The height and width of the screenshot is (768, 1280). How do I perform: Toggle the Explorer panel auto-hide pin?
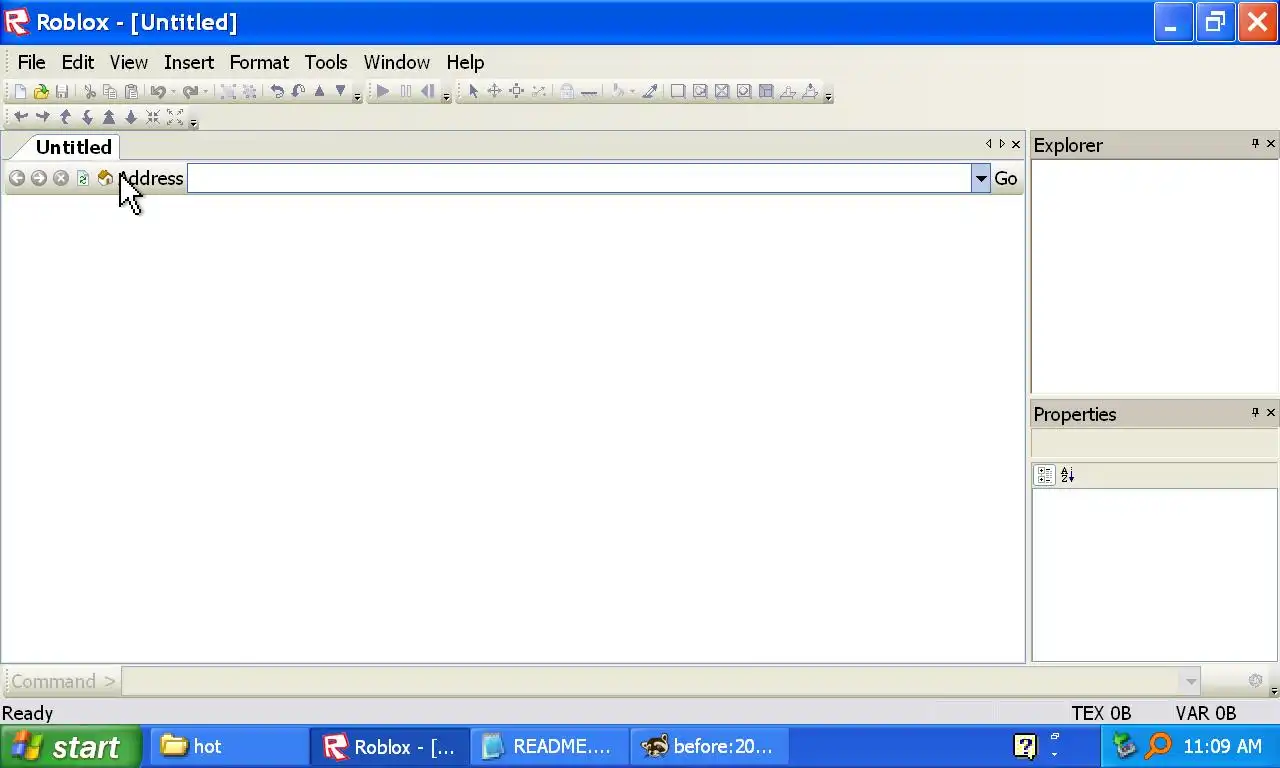(x=1255, y=144)
